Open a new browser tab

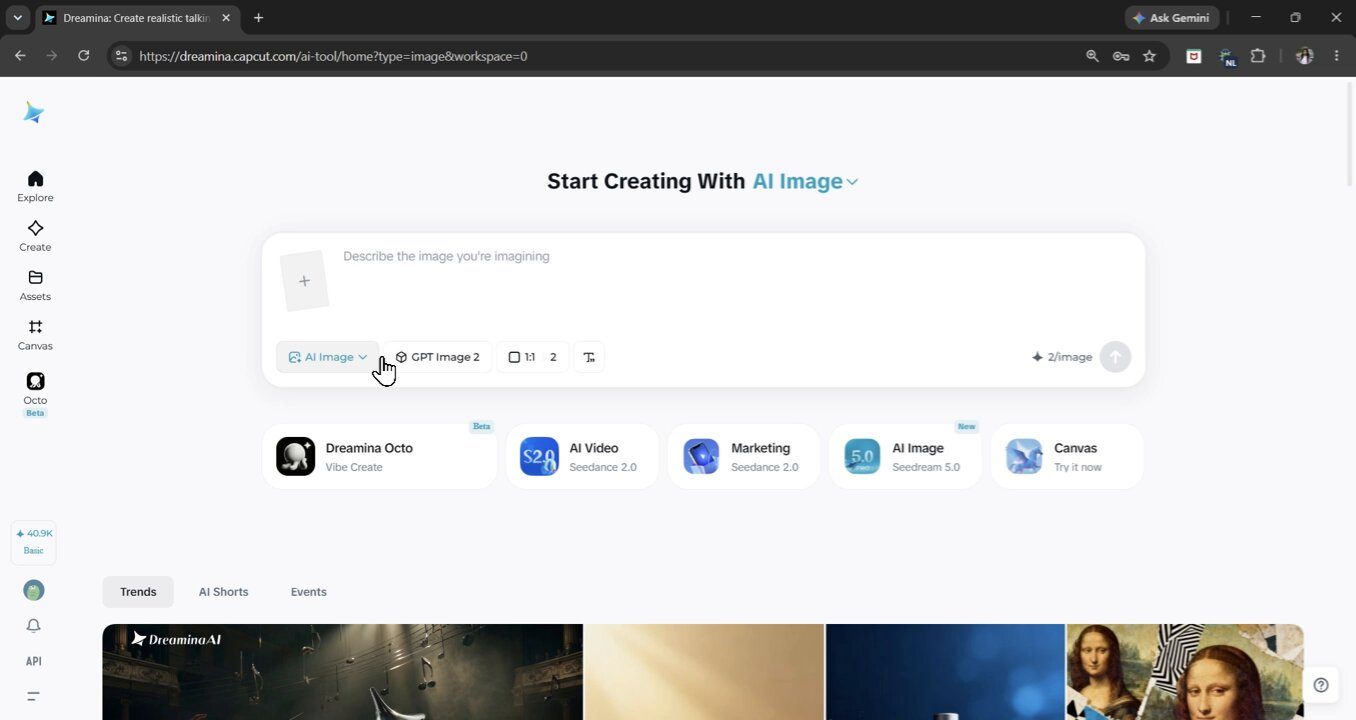point(258,18)
